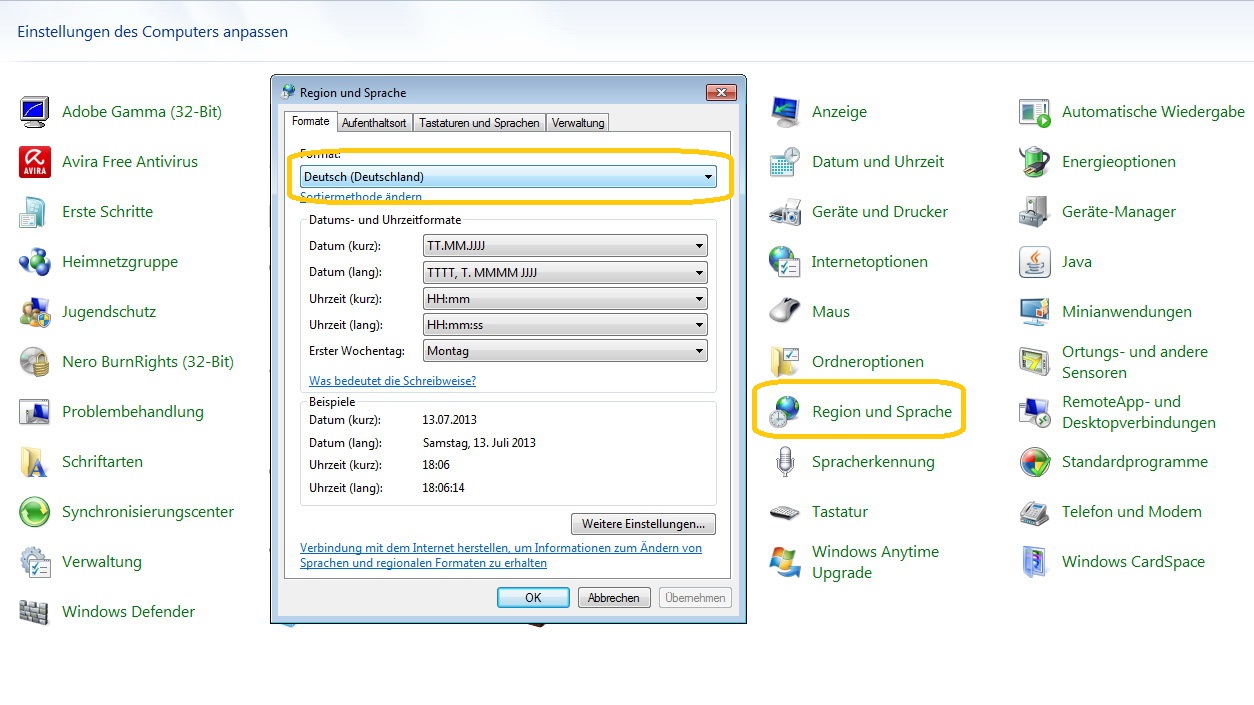Open the Maus settings icon
Screen dimensions: 1254x705
pos(785,312)
